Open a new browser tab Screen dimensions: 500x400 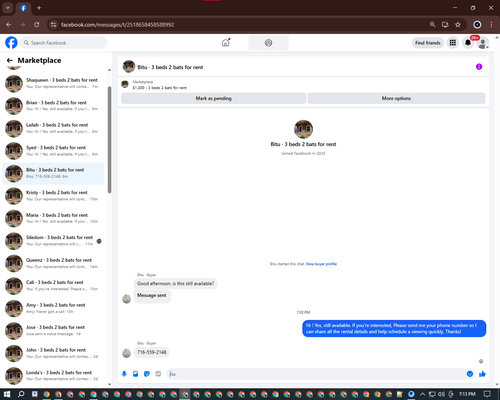click(39, 8)
